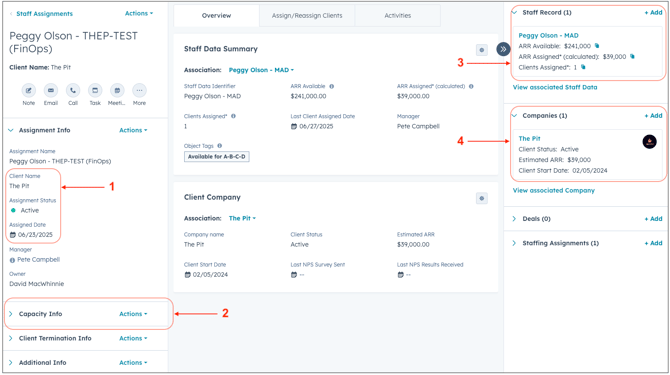Add a Staff Record association
Viewport: 670px width, 375px height.
click(653, 12)
